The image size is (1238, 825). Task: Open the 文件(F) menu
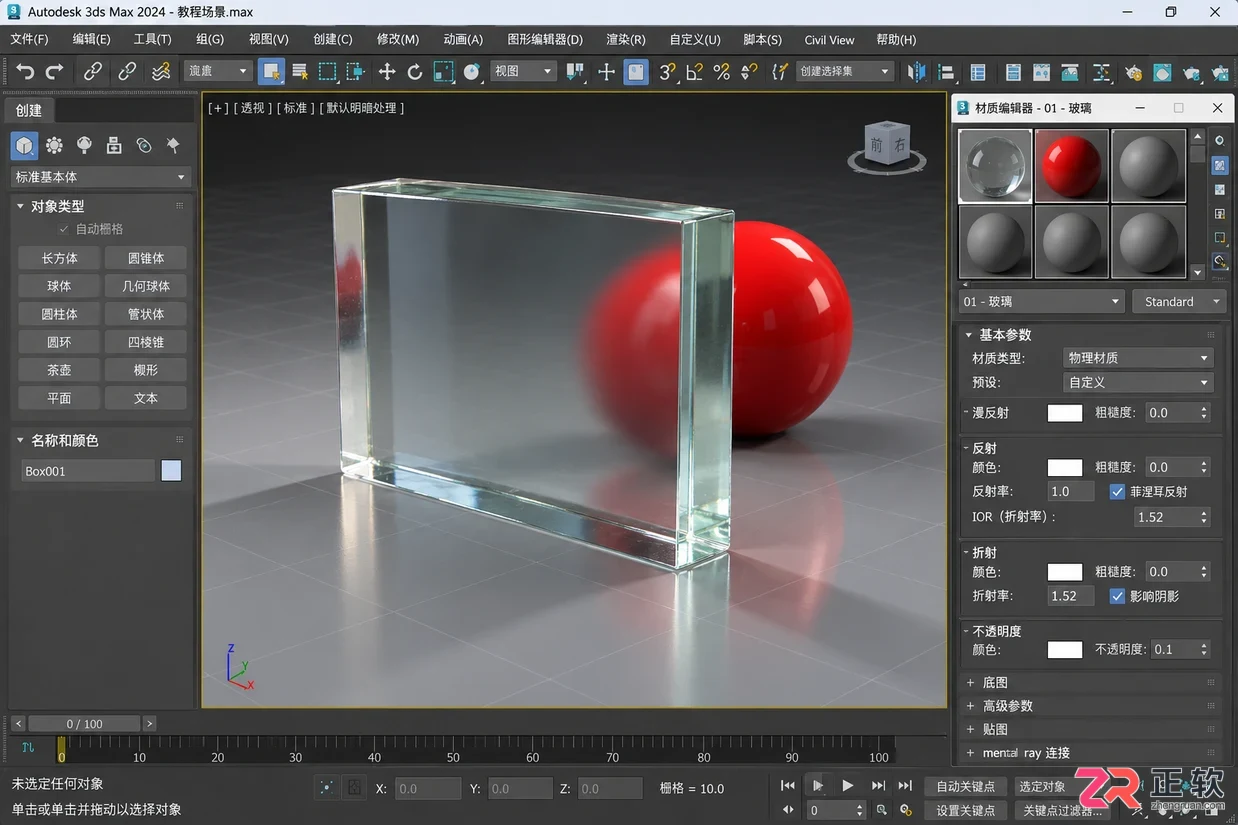tap(29, 39)
